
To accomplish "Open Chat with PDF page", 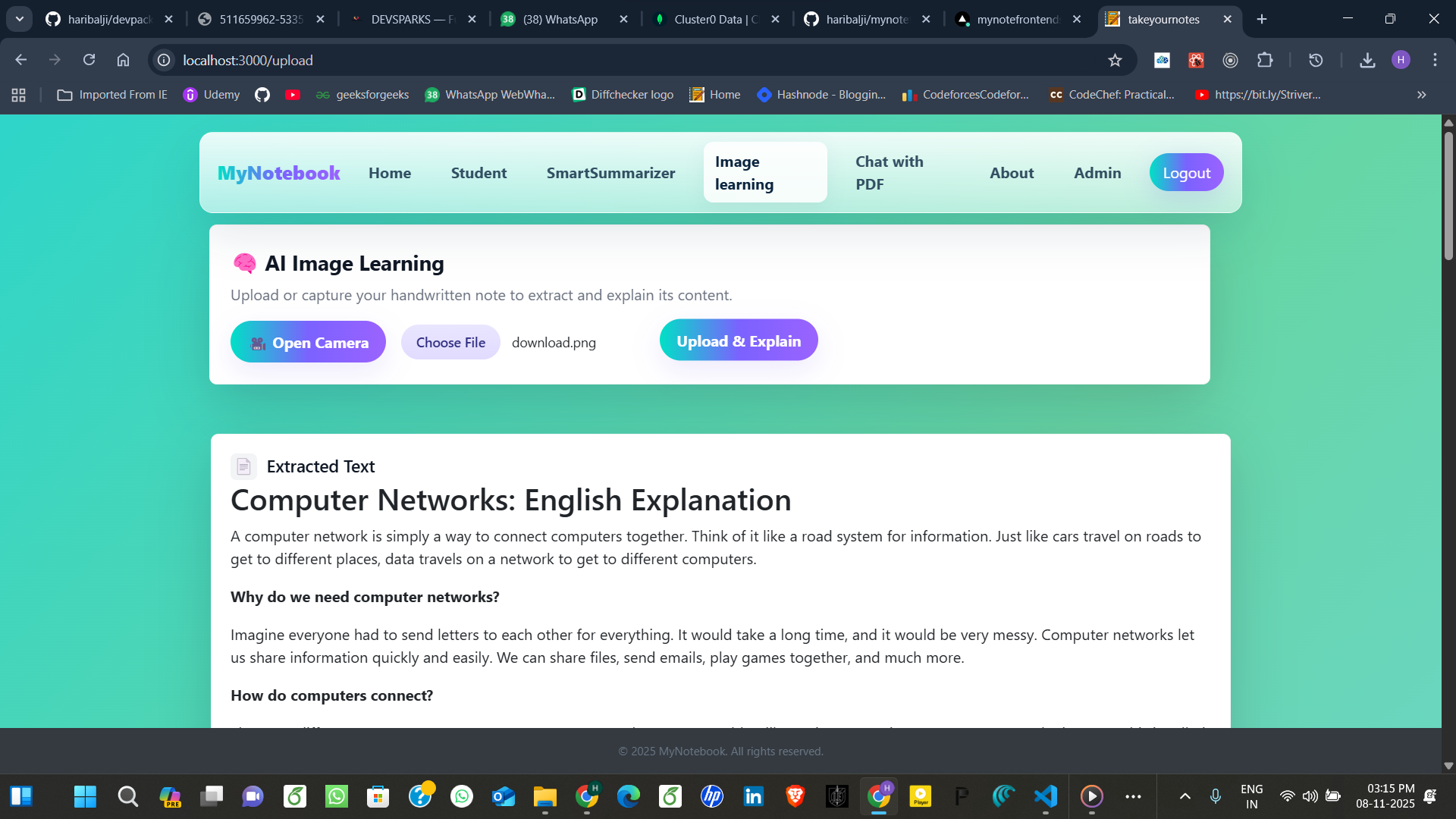I will click(x=889, y=173).
